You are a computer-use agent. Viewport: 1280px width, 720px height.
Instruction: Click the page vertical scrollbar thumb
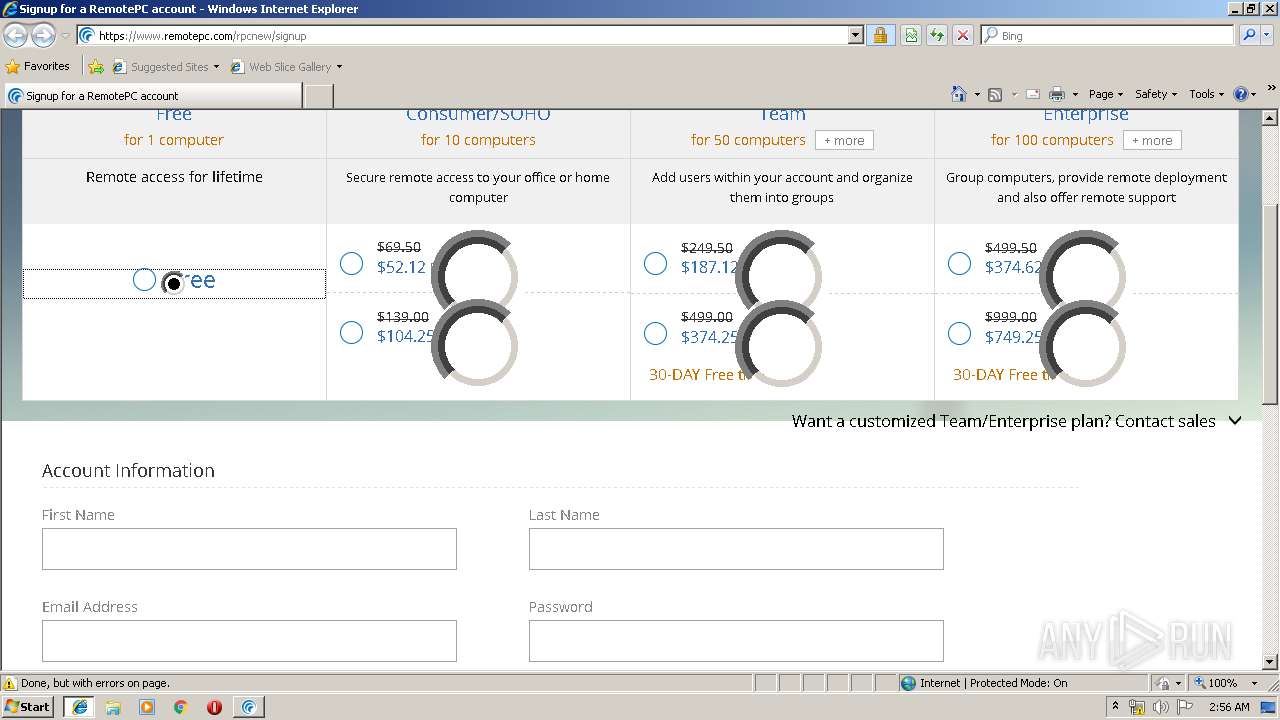tap(1270, 305)
